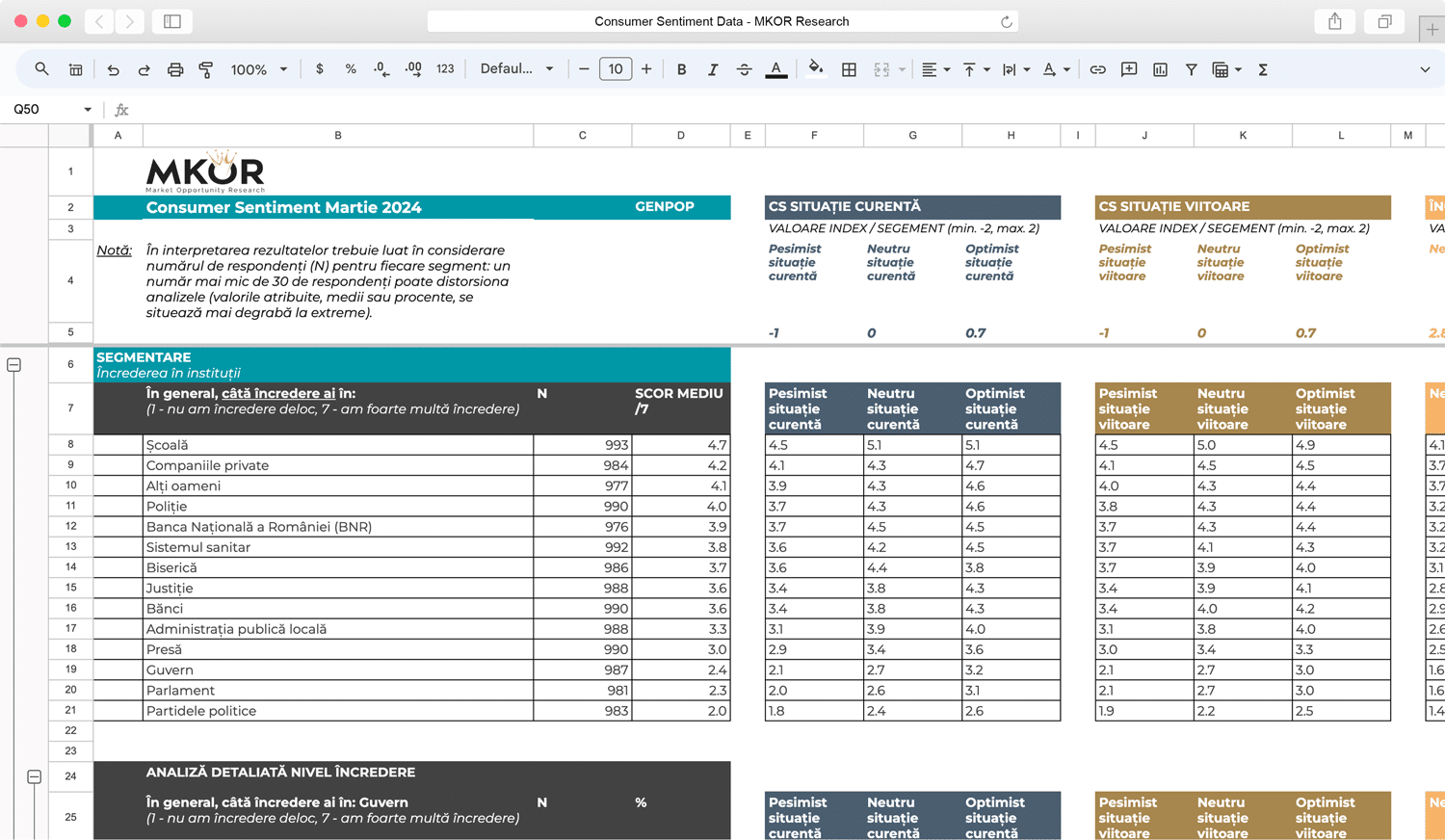Decrease font size with minus button

tap(584, 69)
